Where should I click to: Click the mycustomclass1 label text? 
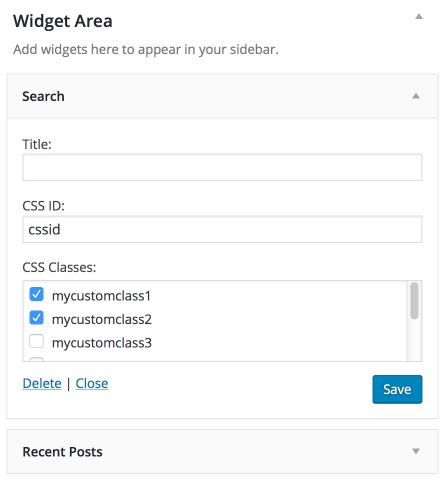tap(101, 296)
